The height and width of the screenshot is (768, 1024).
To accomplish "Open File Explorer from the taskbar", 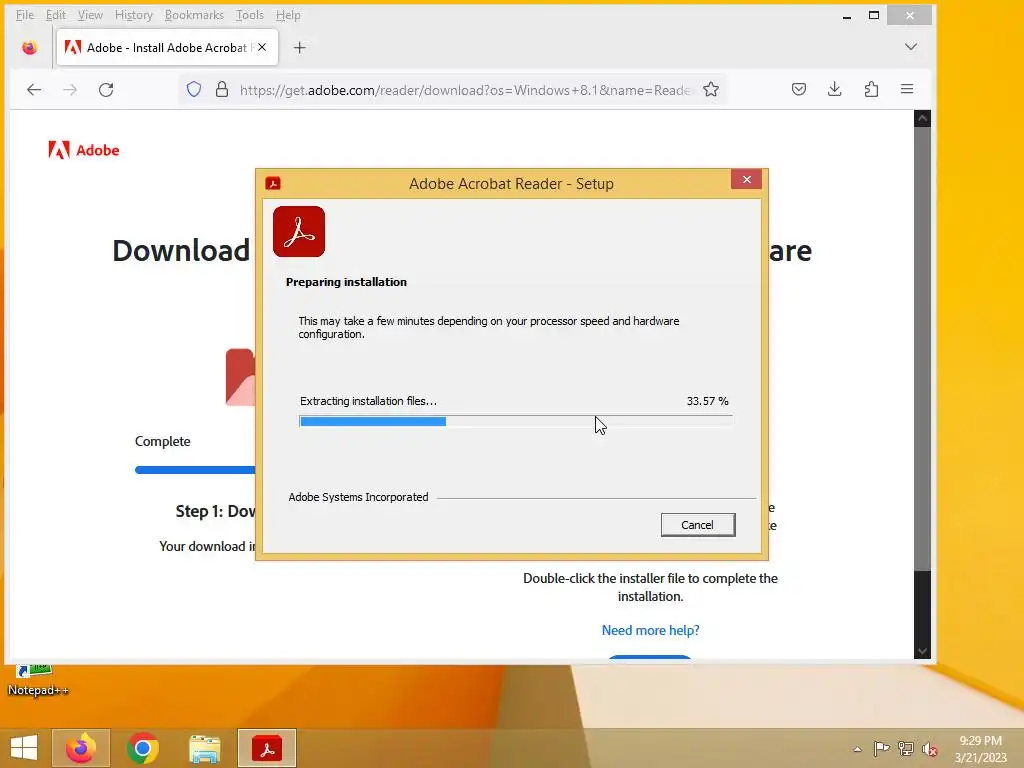I will pyautogui.click(x=204, y=748).
